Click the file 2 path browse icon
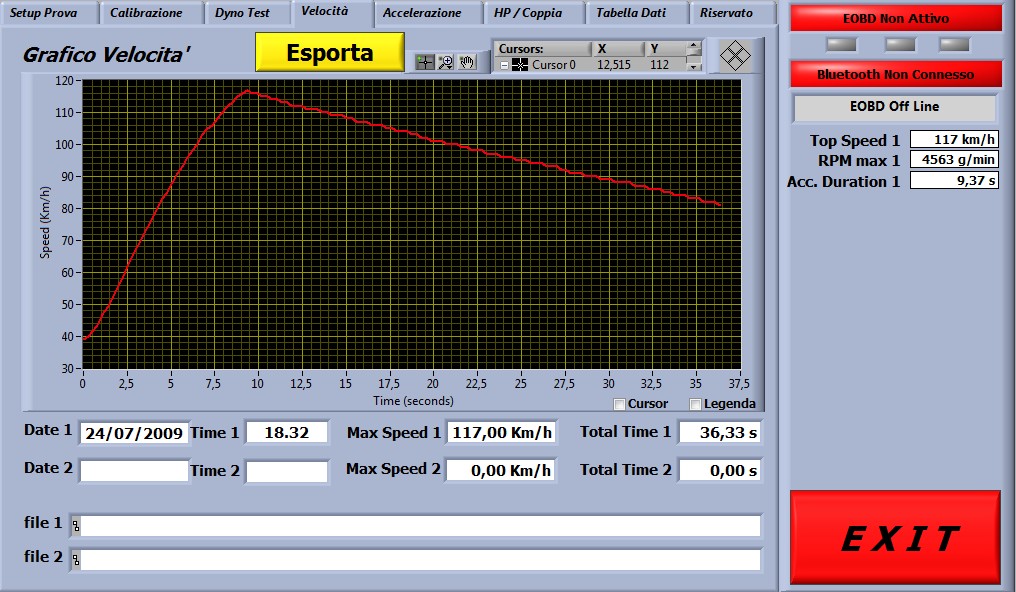 [x=76, y=560]
